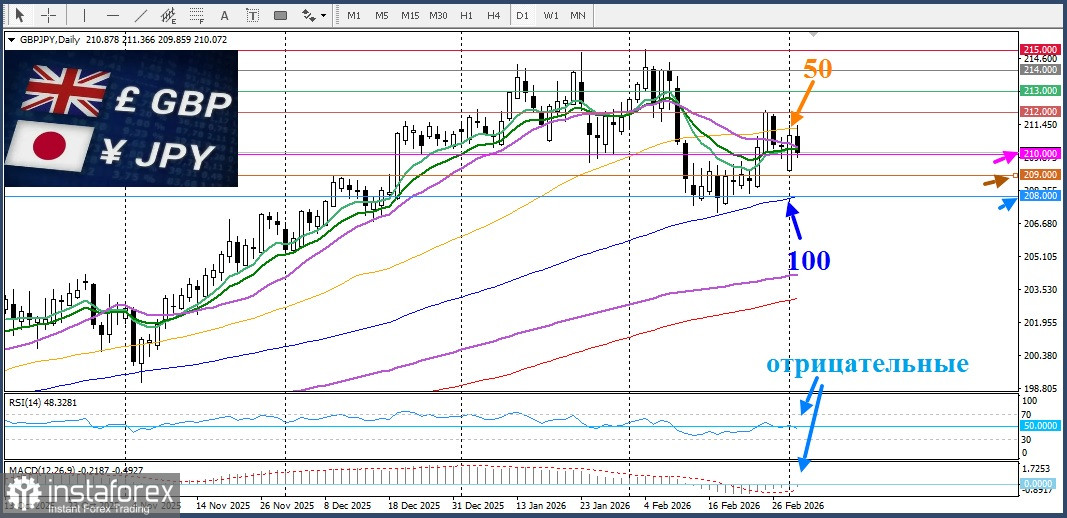Select the Fibonacci retracement tool

(x=197, y=15)
